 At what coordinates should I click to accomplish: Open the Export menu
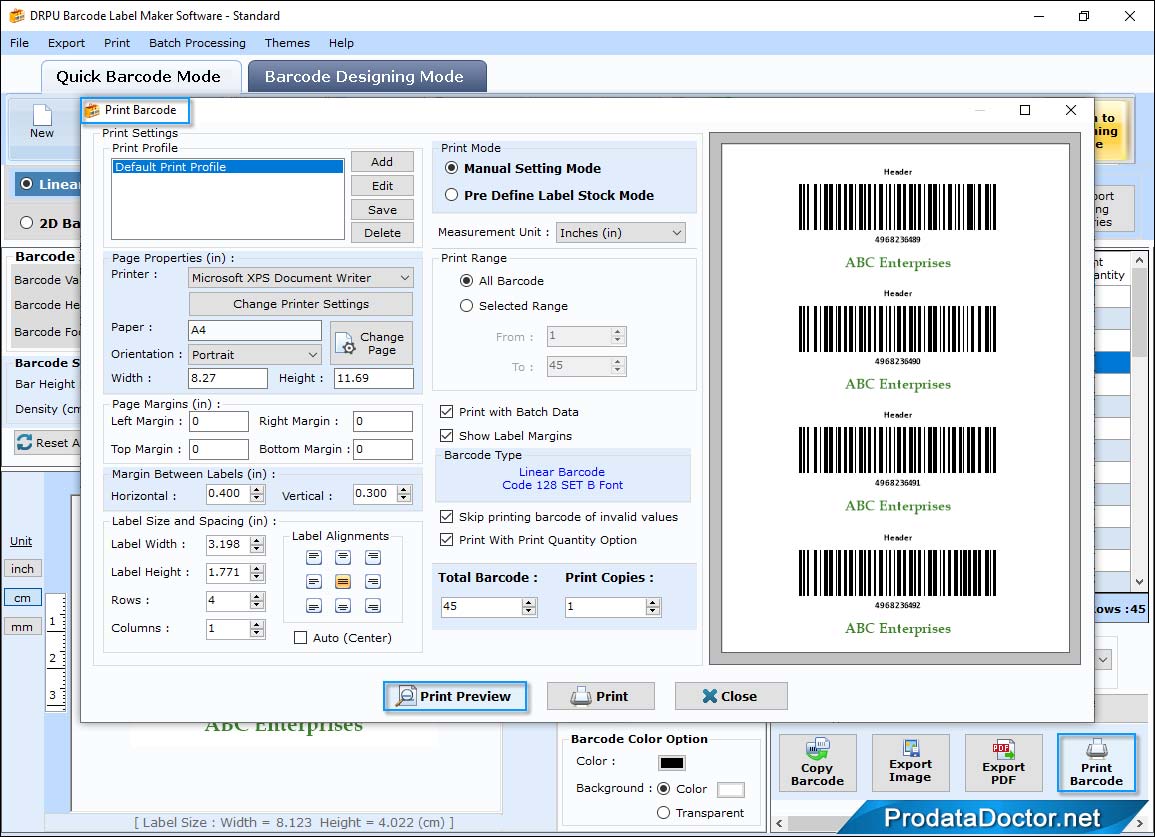[x=66, y=43]
